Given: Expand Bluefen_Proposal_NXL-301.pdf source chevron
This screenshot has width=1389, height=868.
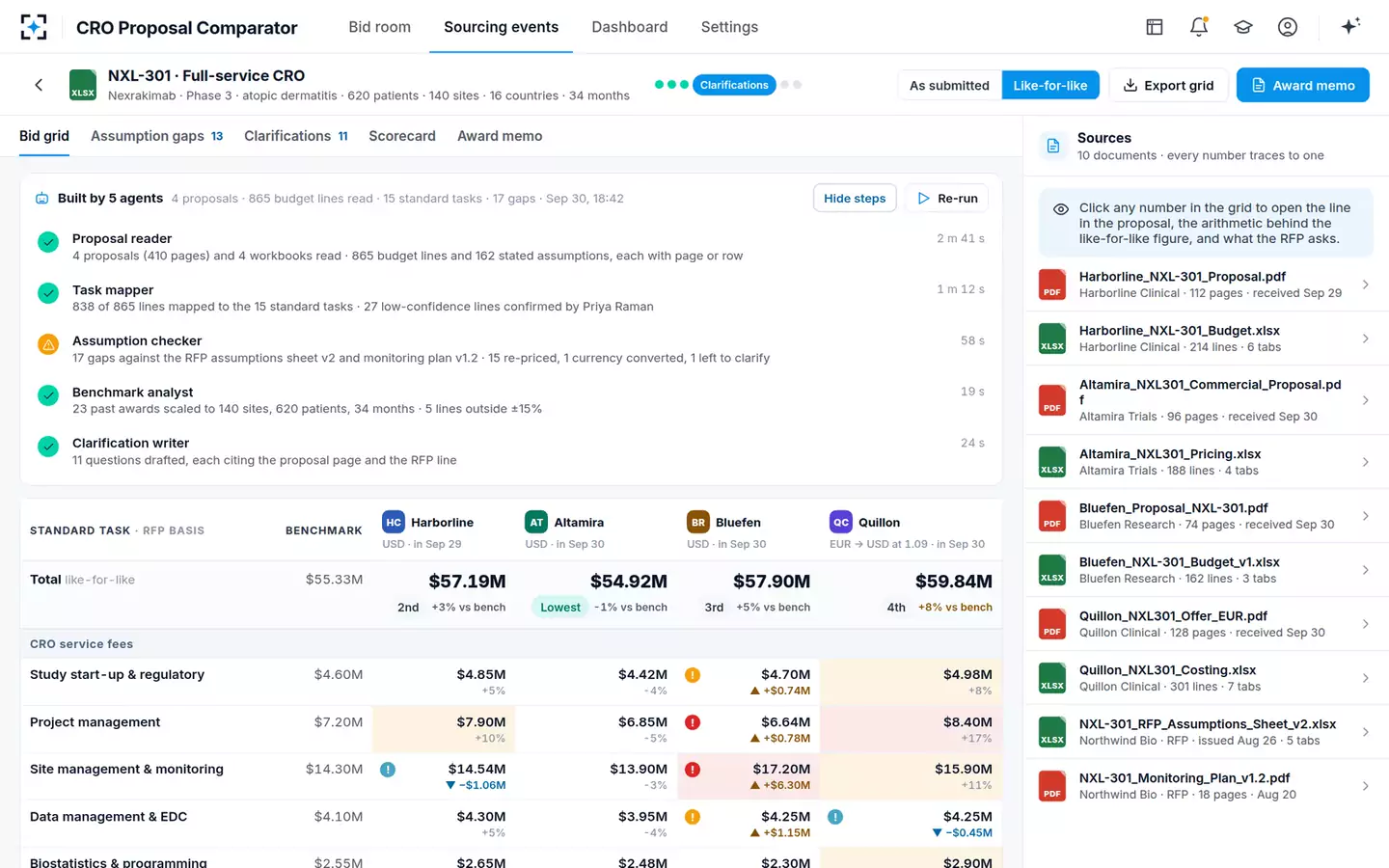Looking at the screenshot, I should point(1366,516).
